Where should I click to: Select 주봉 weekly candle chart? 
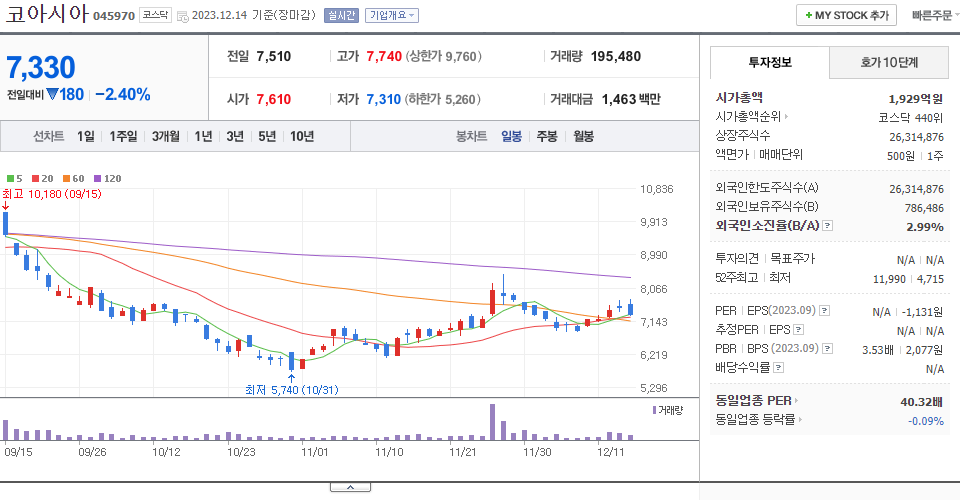click(547, 136)
